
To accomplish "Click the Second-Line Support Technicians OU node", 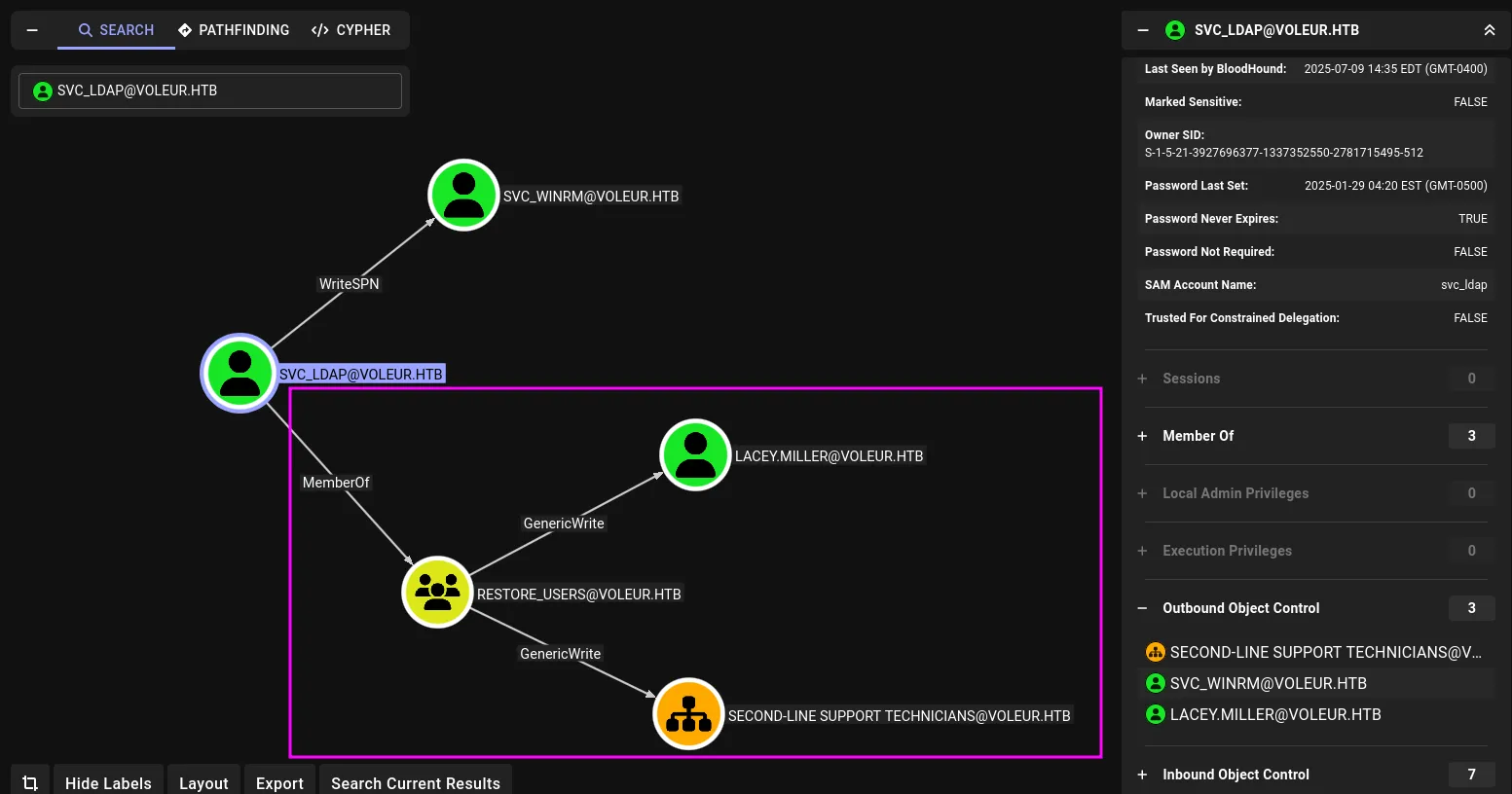I will (688, 713).
